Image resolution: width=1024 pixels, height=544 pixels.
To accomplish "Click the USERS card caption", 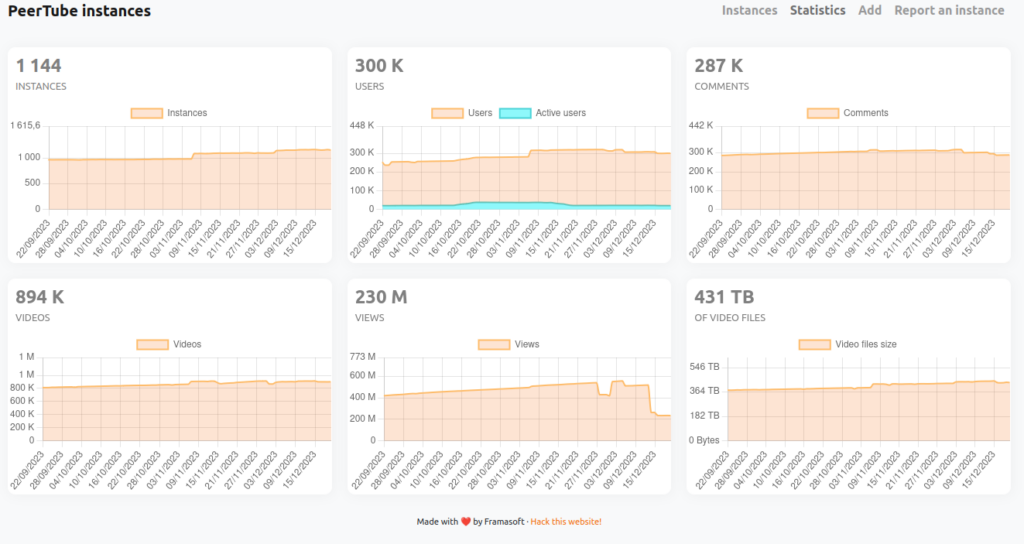I will 370,86.
